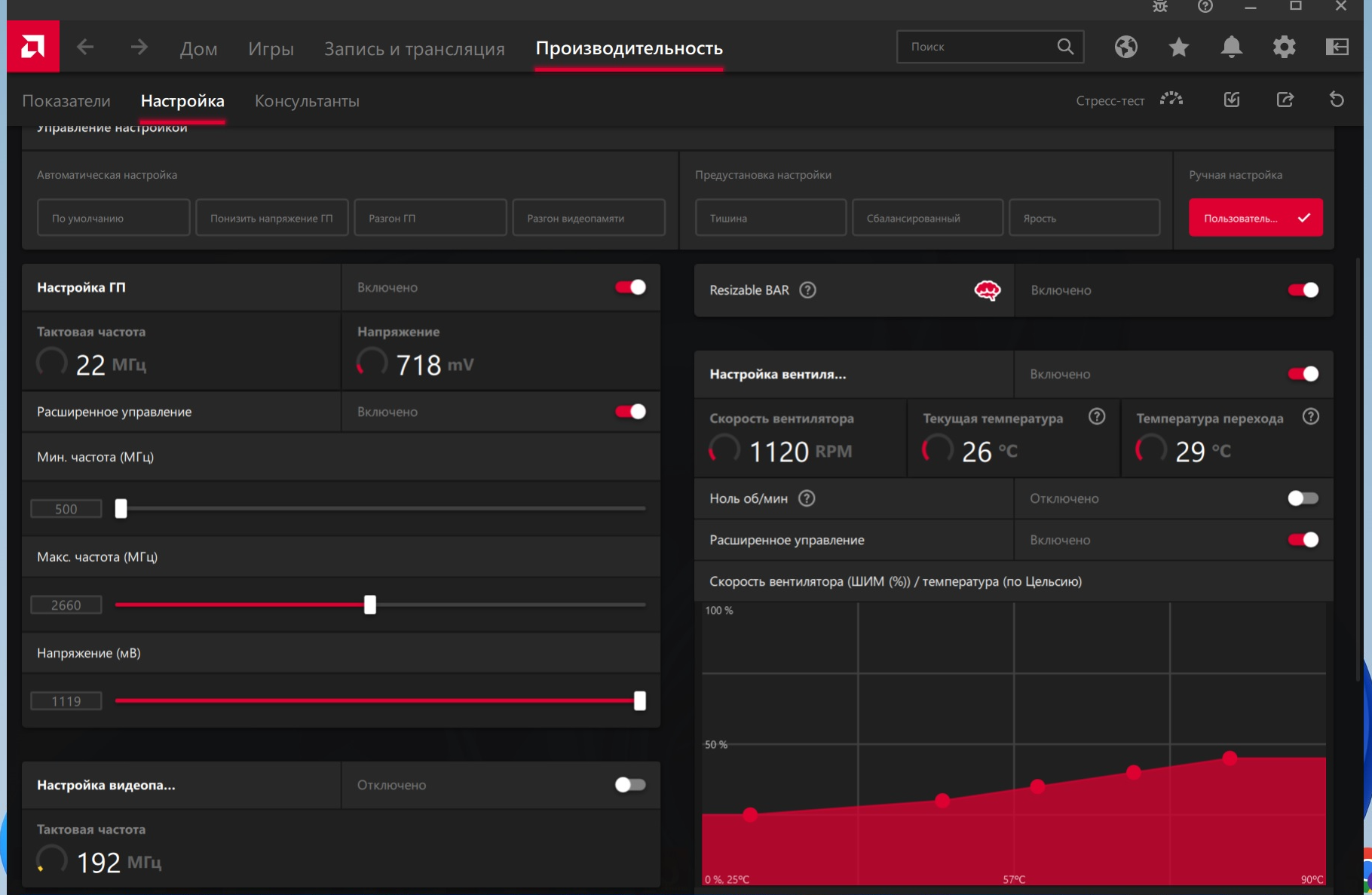Click the min frequency 500 input box
Image resolution: width=1372 pixels, height=895 pixels.
click(x=66, y=509)
